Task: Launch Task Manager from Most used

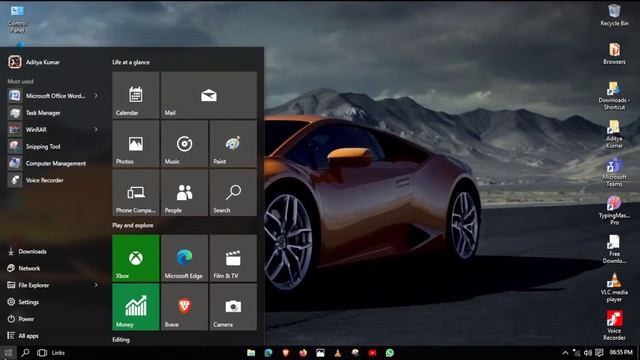Action: (x=53, y=113)
